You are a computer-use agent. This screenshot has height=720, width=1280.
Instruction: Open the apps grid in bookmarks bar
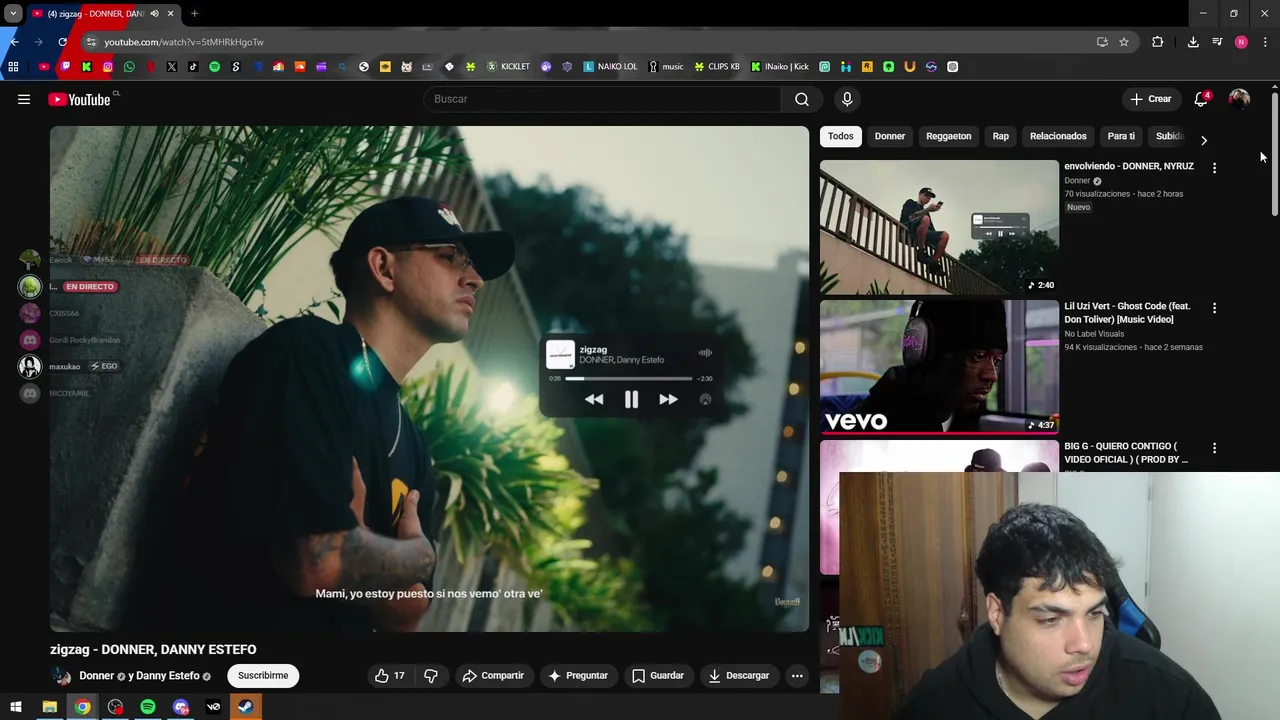tap(13, 67)
